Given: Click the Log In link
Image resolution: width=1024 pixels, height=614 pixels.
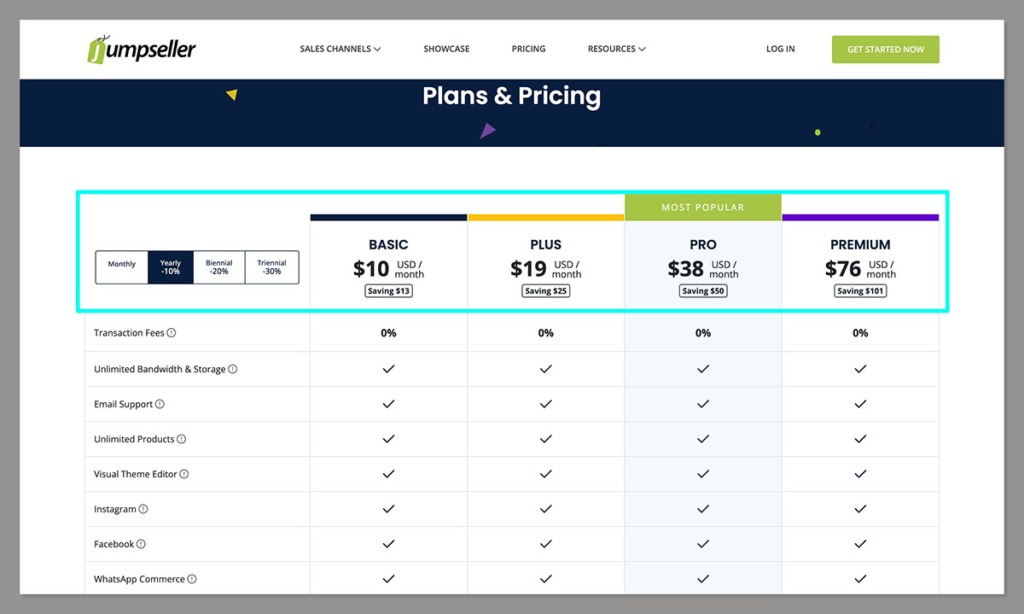Looking at the screenshot, I should [779, 48].
